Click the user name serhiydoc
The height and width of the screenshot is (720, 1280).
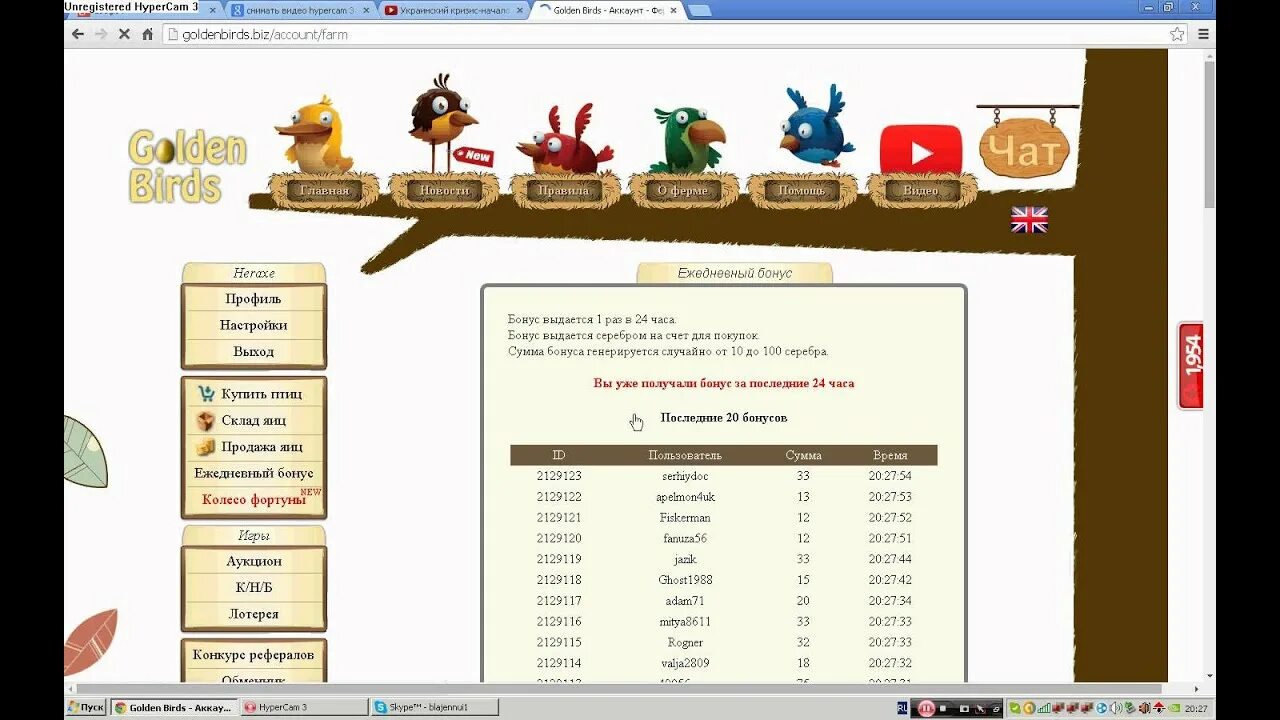coord(685,476)
